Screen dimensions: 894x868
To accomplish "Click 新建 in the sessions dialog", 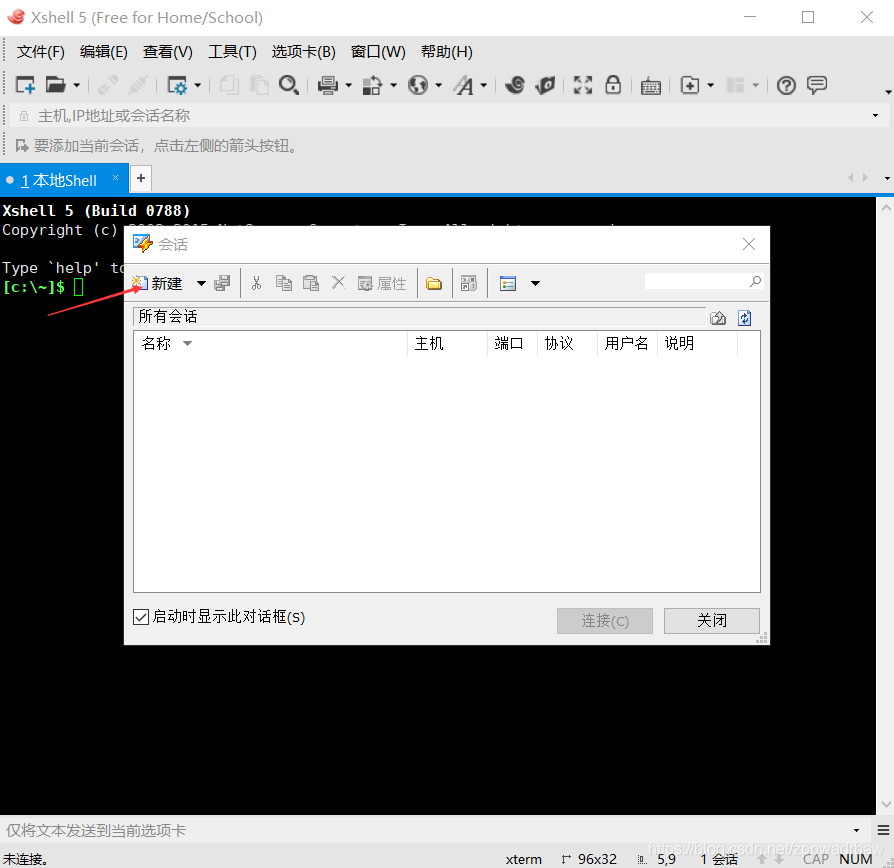I will 157,283.
